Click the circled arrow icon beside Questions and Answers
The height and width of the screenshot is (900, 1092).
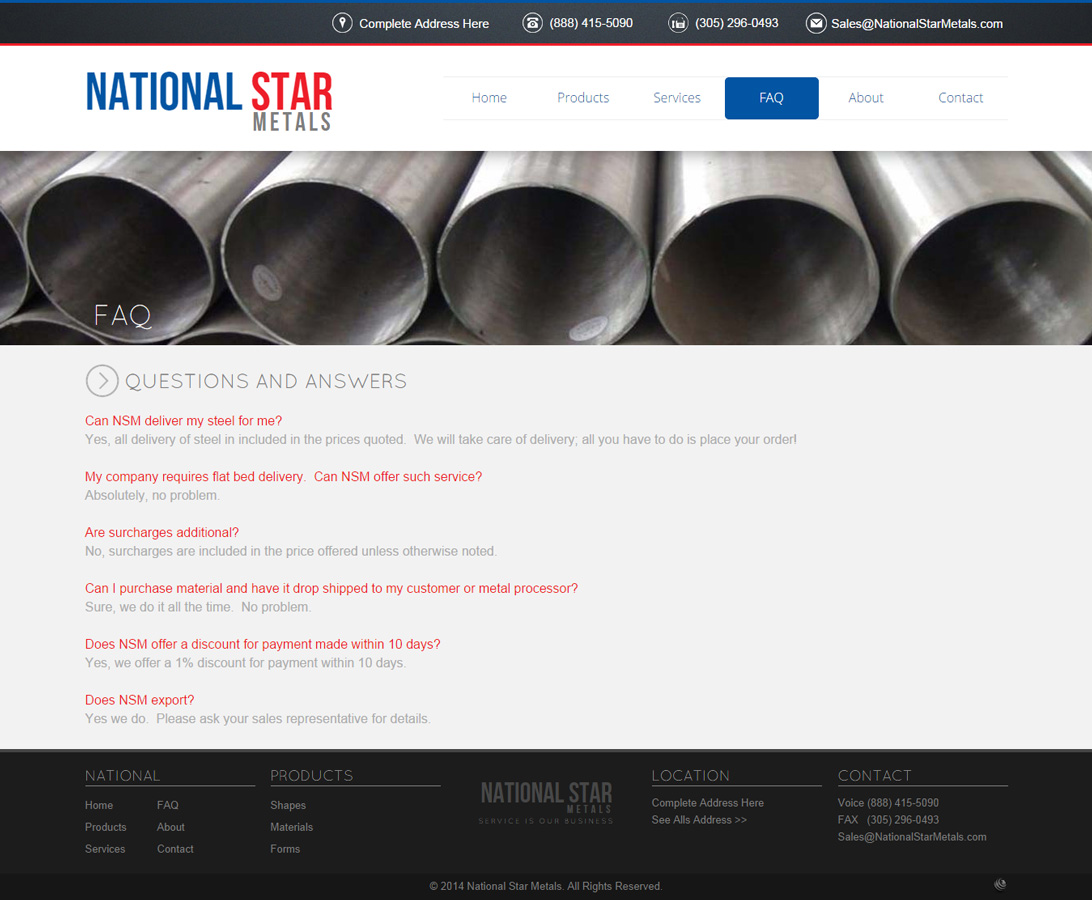102,381
